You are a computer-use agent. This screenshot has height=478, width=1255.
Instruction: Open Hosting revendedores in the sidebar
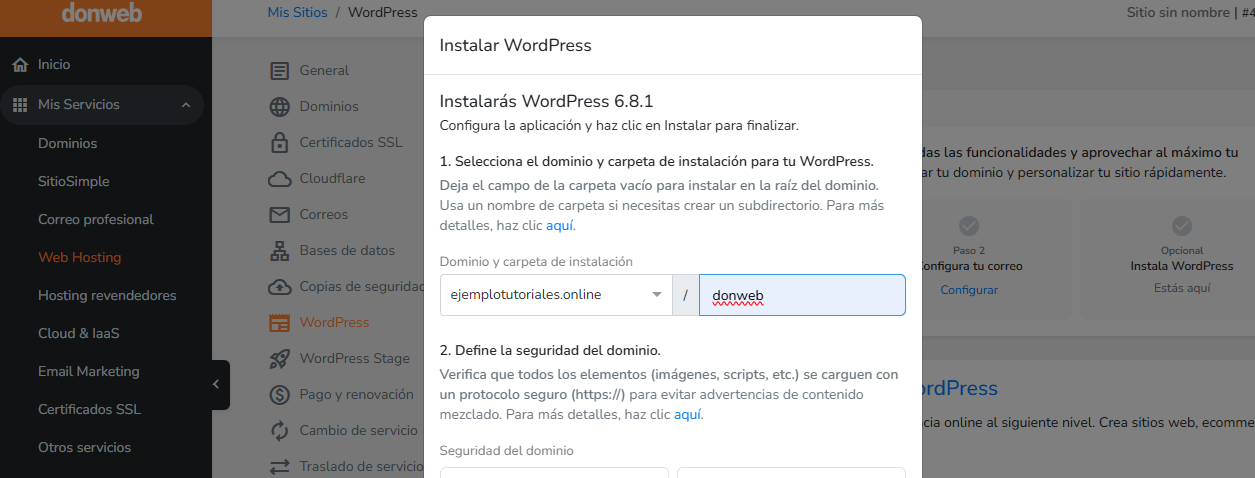click(x=107, y=295)
